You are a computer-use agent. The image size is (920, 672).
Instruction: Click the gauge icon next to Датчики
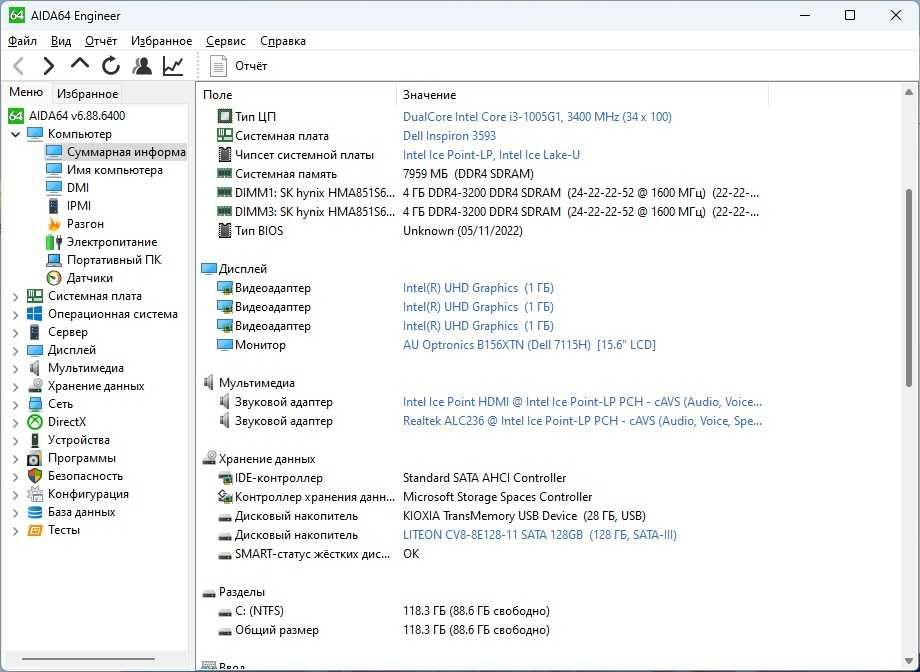point(54,278)
